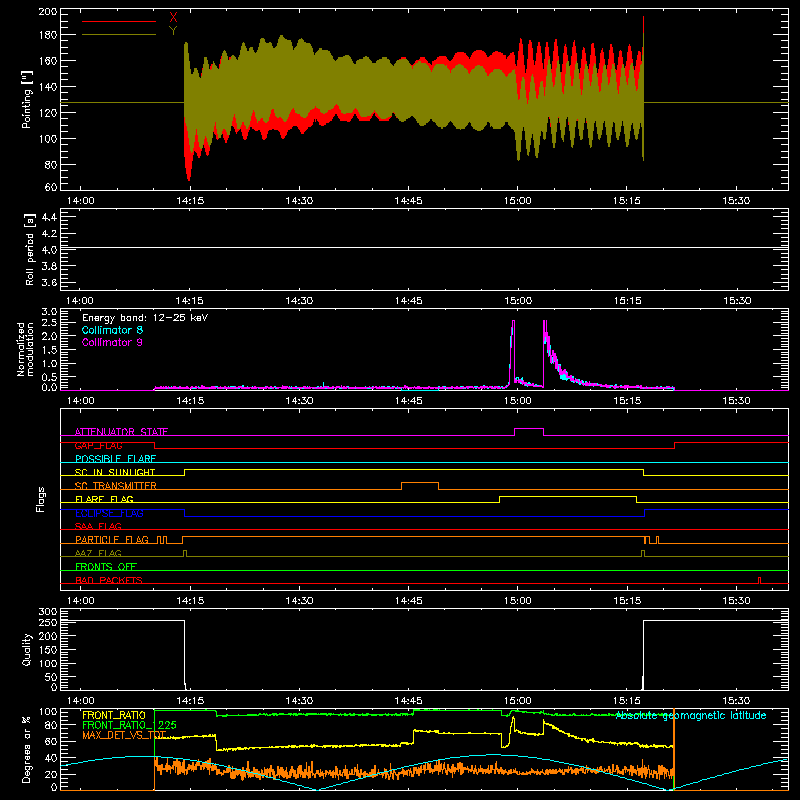
Task: Click the "Degrees or %" axis title
Action: click(27, 750)
